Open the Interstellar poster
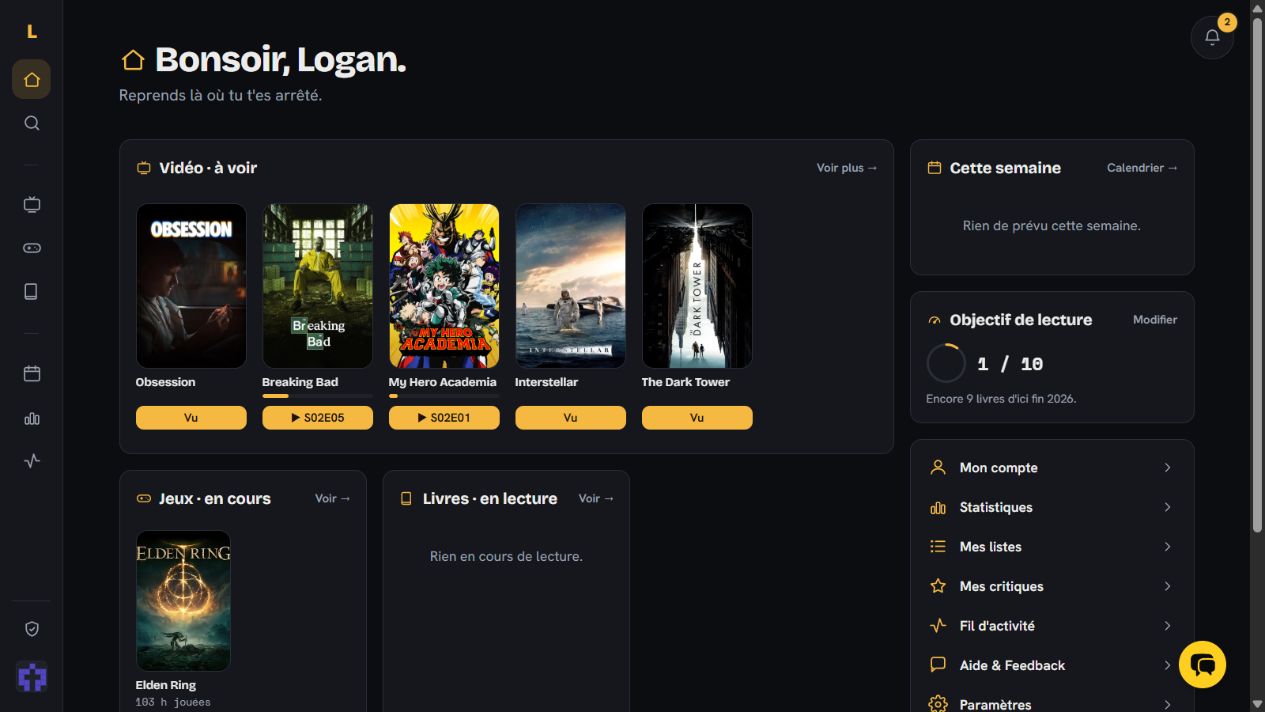Screen dimensions: 1265x712 [x=570, y=286]
